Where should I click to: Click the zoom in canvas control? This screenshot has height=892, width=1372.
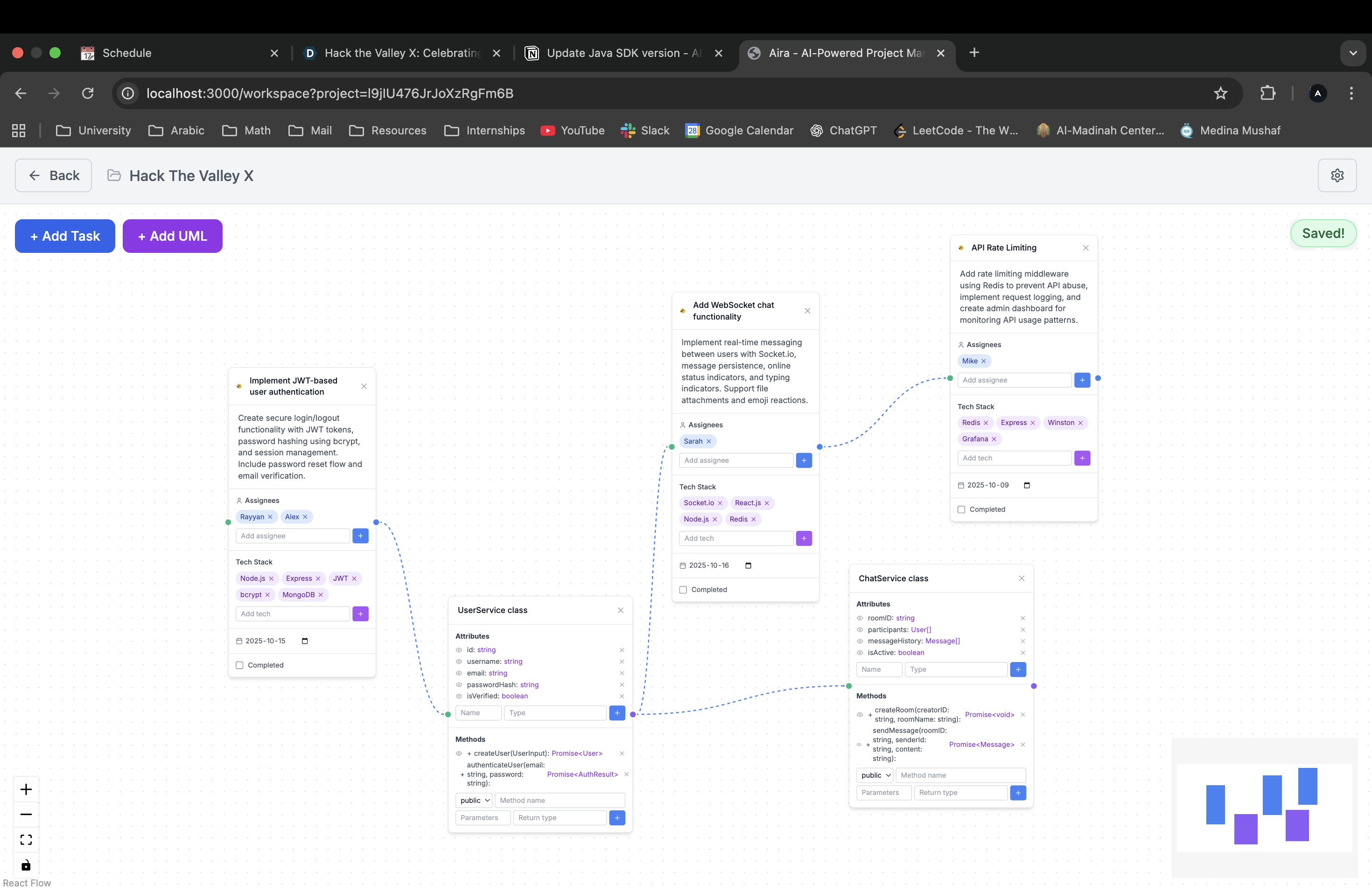point(26,789)
